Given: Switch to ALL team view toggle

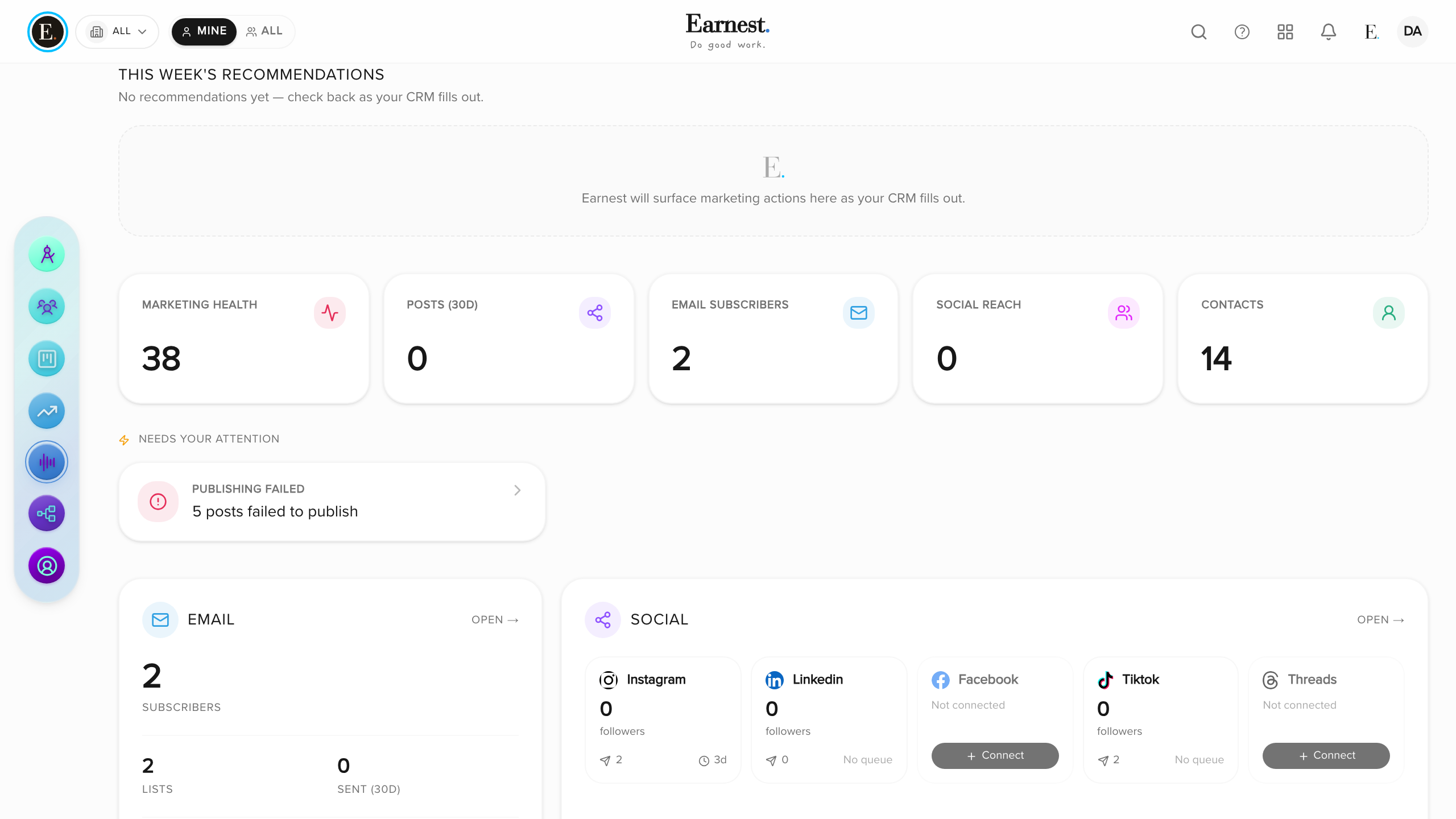Looking at the screenshot, I should pyautogui.click(x=264, y=31).
